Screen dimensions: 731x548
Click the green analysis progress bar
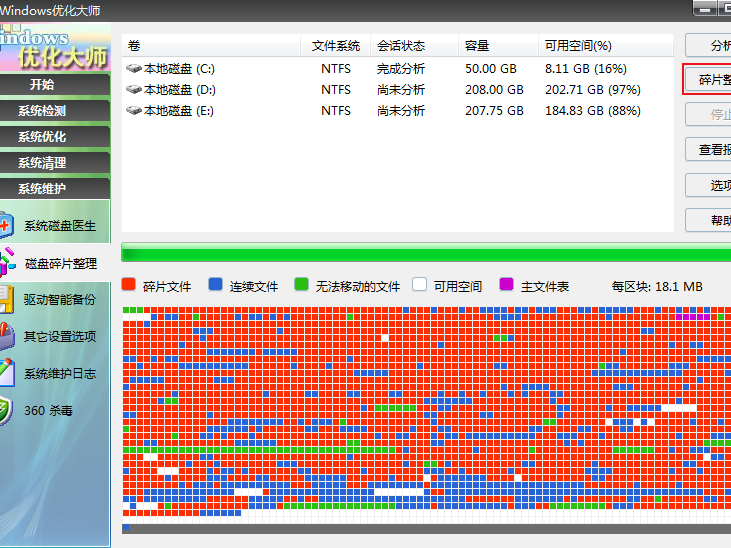click(426, 254)
